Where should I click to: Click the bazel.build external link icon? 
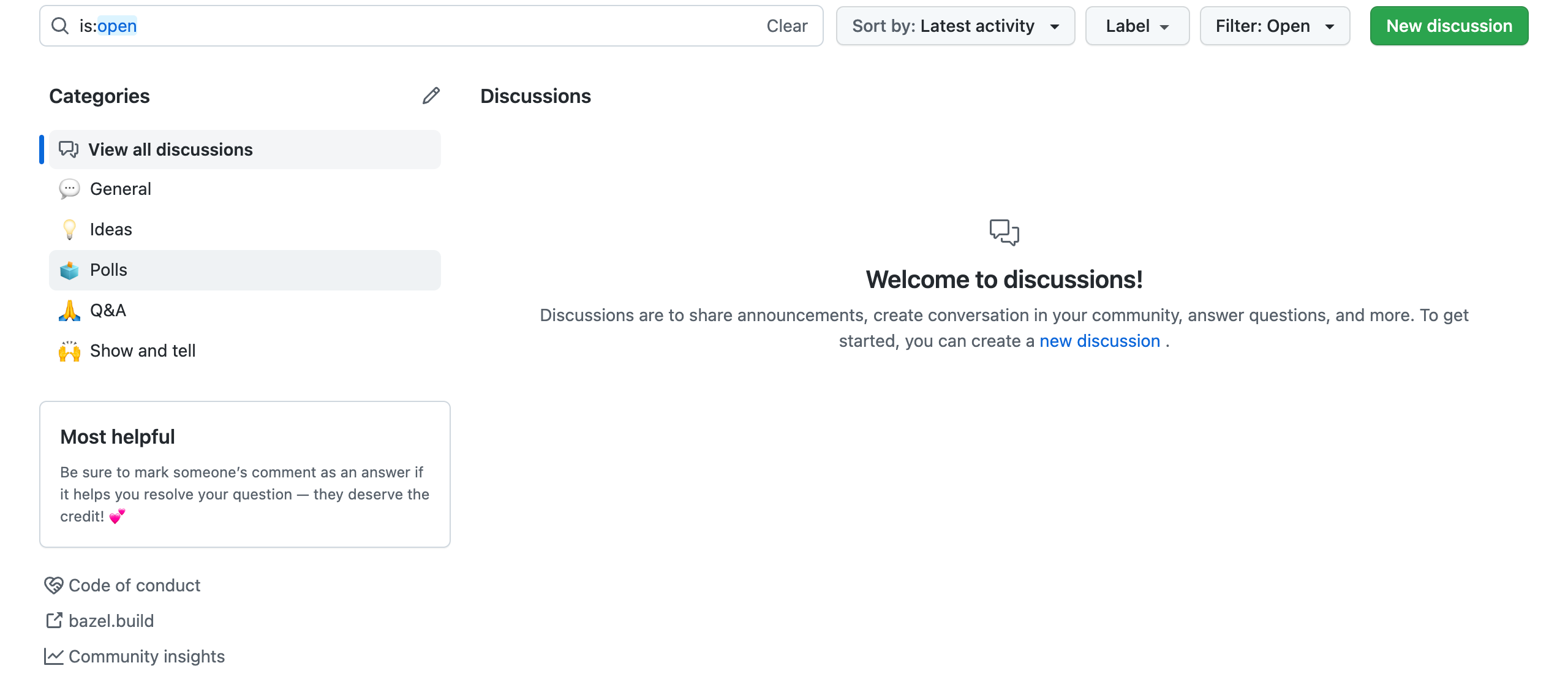54,621
